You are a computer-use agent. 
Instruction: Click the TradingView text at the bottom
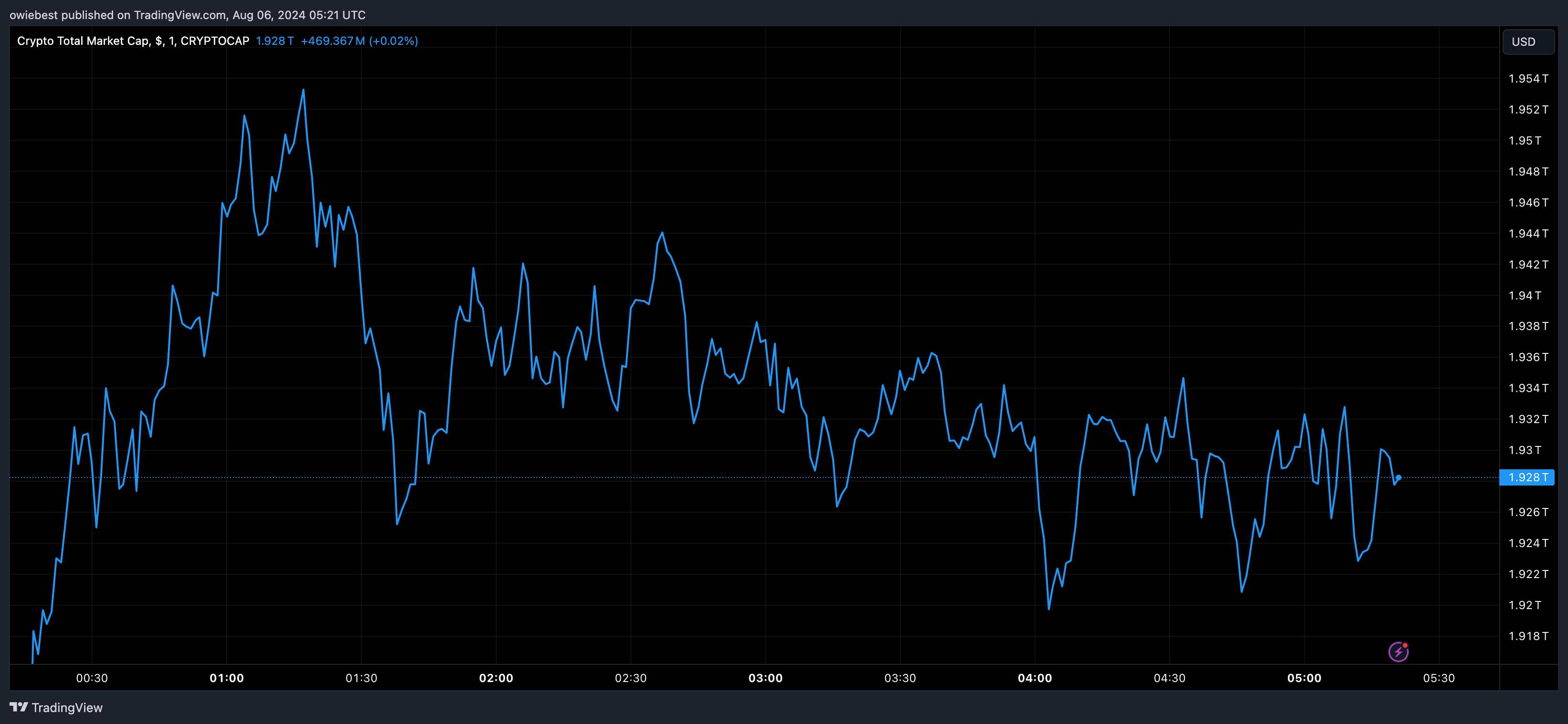(x=67, y=708)
